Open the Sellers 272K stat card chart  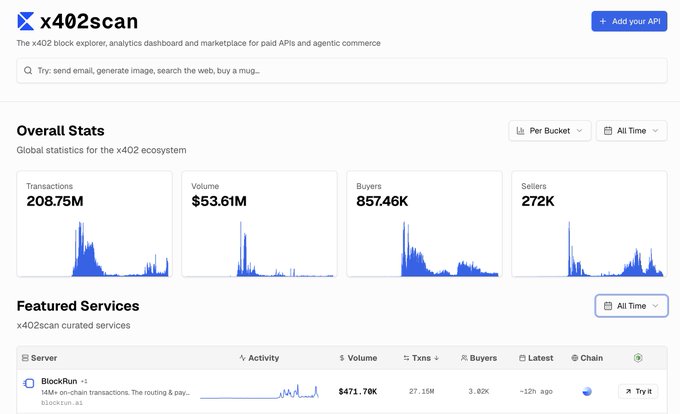[x=589, y=224]
